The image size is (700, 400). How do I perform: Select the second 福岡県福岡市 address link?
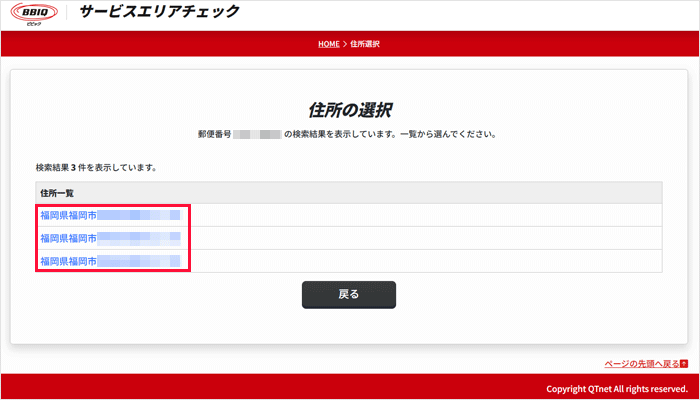(110, 238)
